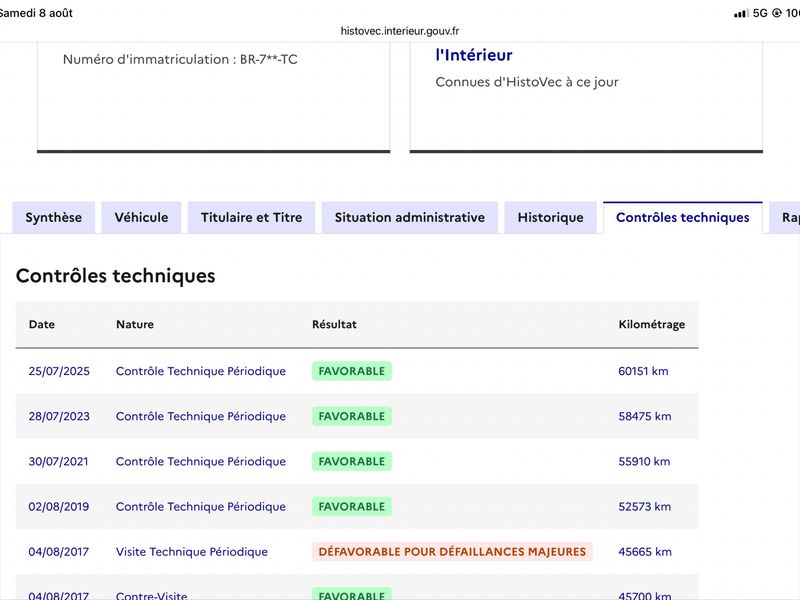
Task: Click the 25/07/2025 inspection date
Action: tap(59, 371)
